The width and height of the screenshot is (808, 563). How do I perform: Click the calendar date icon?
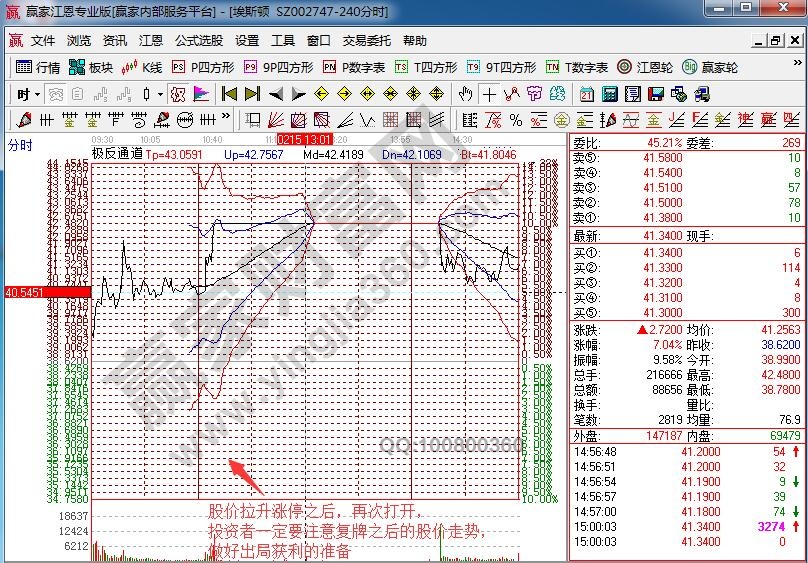coord(586,94)
